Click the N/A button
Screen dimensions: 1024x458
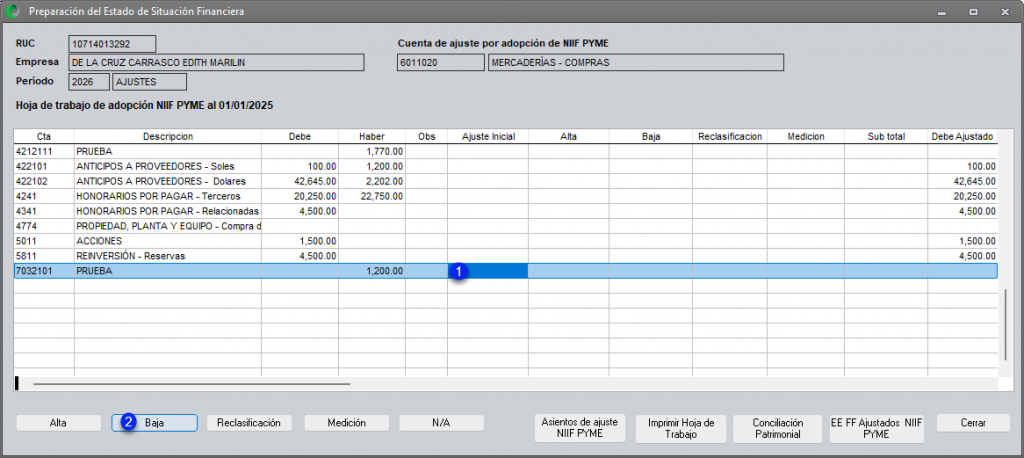point(441,423)
